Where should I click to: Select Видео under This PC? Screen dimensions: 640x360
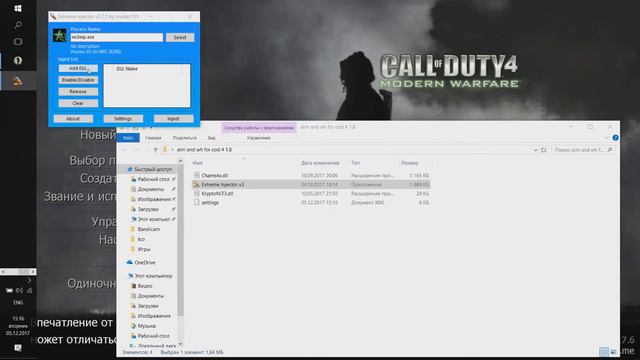(144, 286)
